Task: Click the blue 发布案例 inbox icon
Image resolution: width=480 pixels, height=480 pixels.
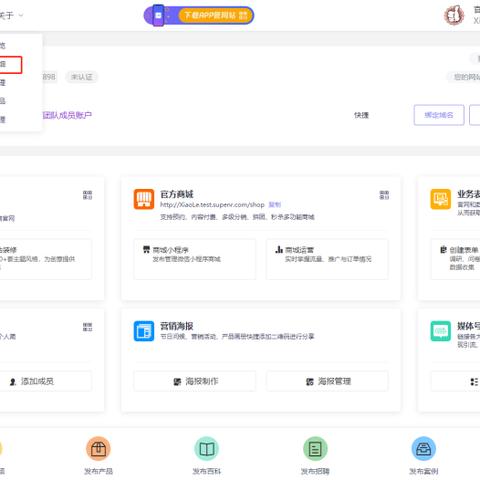Action: tap(424, 449)
